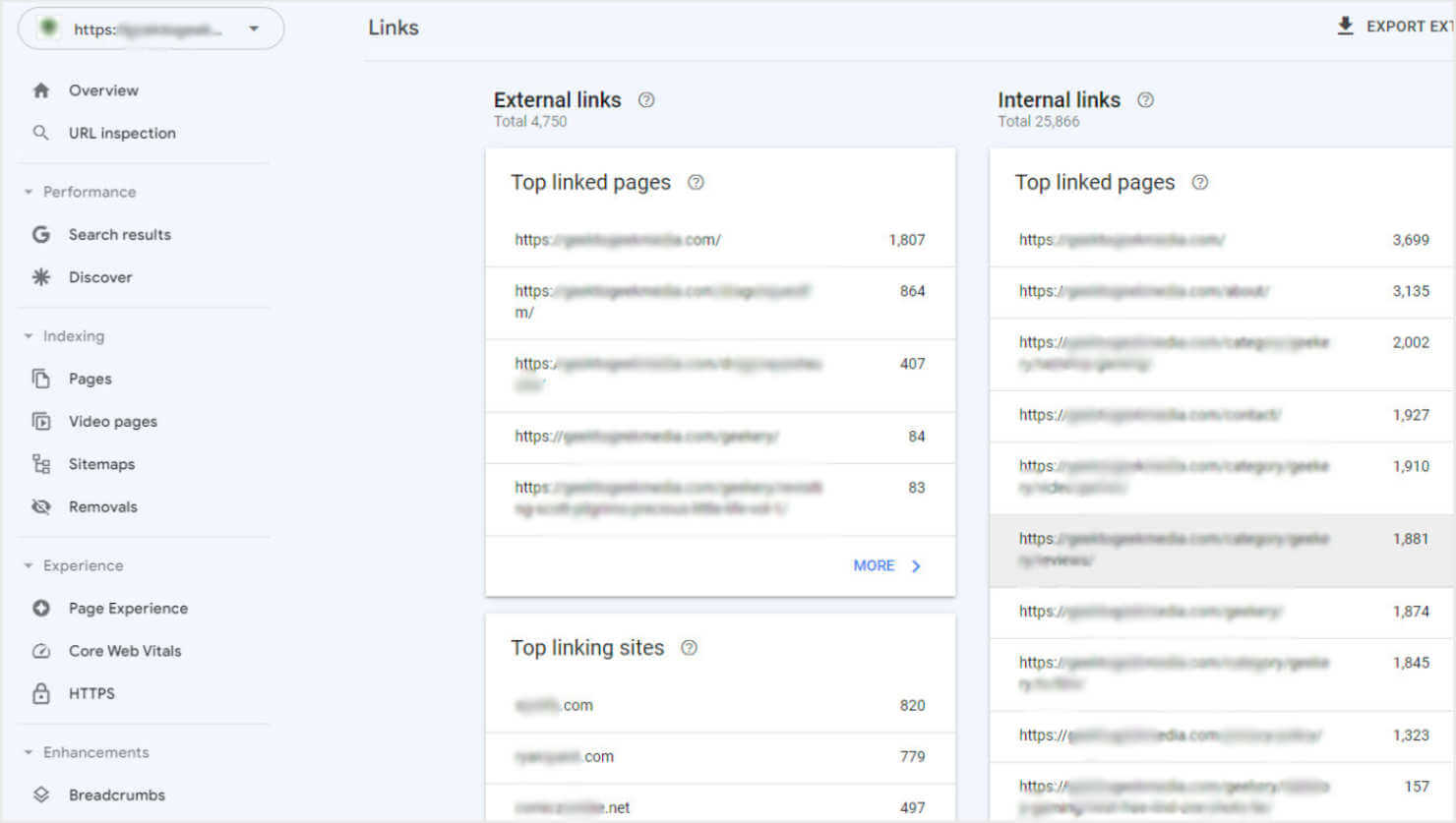The width and height of the screenshot is (1456, 823).
Task: Collapse the Performance section
Action: 28,192
